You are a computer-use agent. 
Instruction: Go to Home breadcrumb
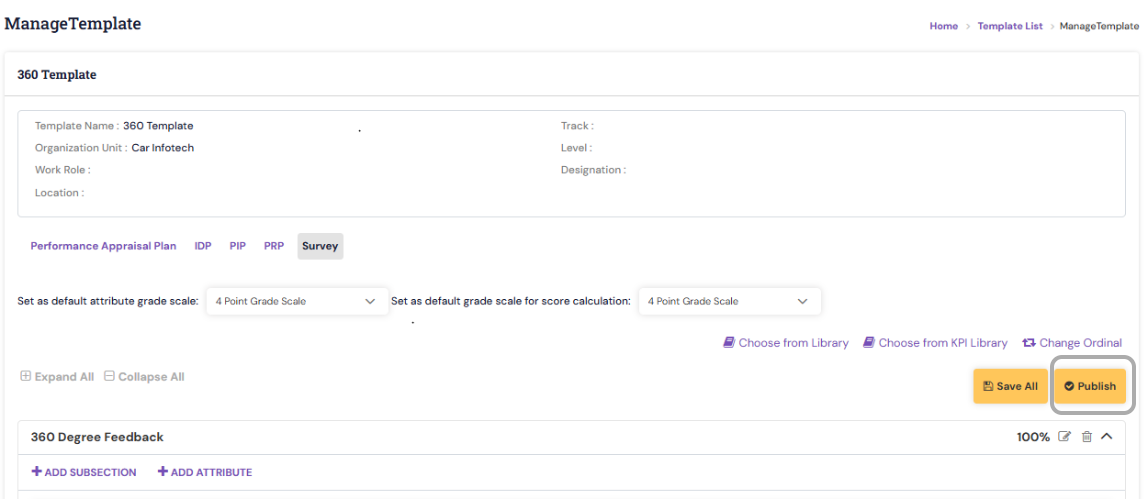pos(944,26)
